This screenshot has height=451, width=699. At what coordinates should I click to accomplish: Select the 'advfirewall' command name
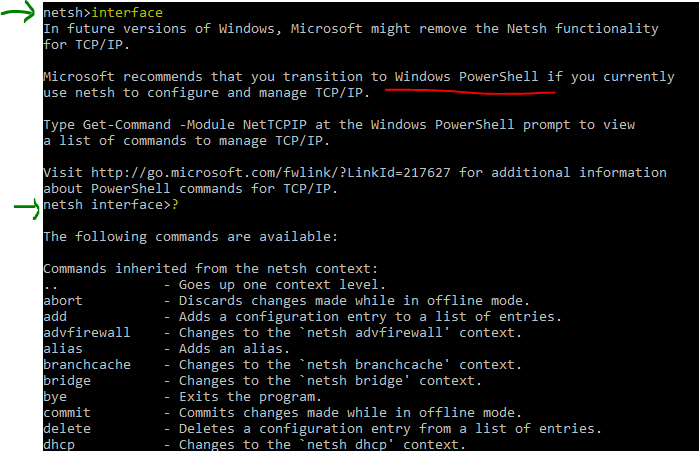[87, 332]
